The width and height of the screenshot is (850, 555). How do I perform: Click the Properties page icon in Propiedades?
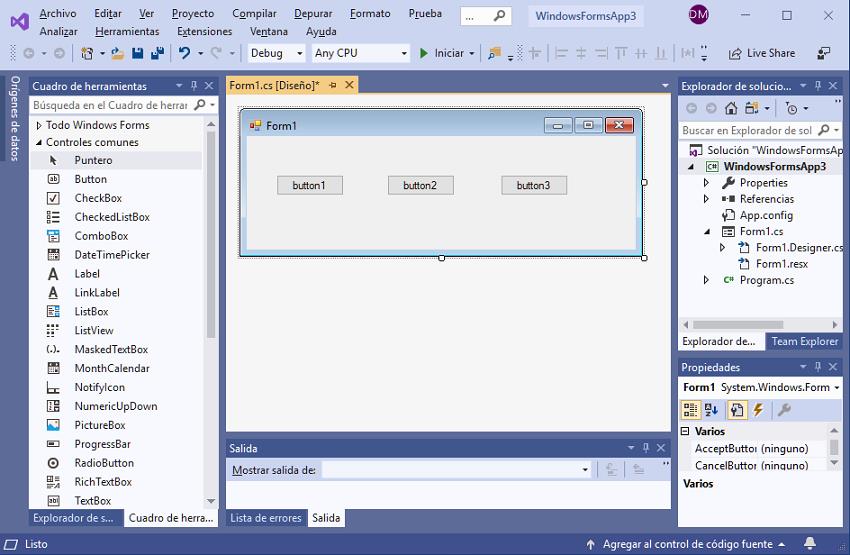pos(737,410)
